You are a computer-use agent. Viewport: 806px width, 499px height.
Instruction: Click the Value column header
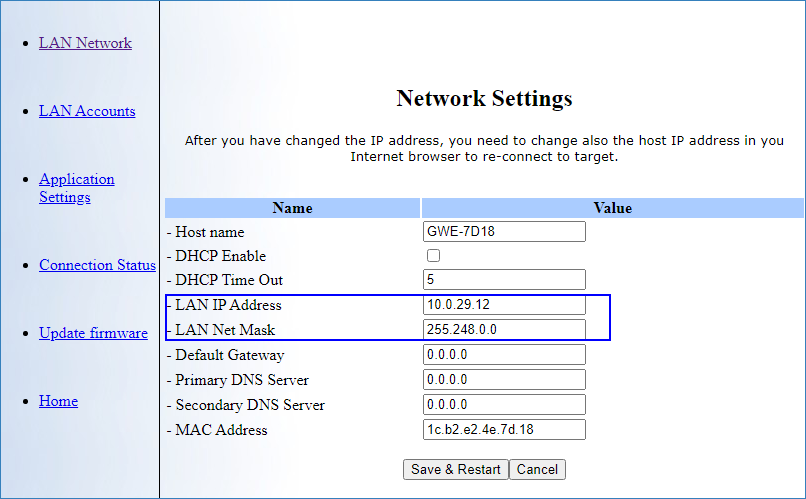pos(612,208)
